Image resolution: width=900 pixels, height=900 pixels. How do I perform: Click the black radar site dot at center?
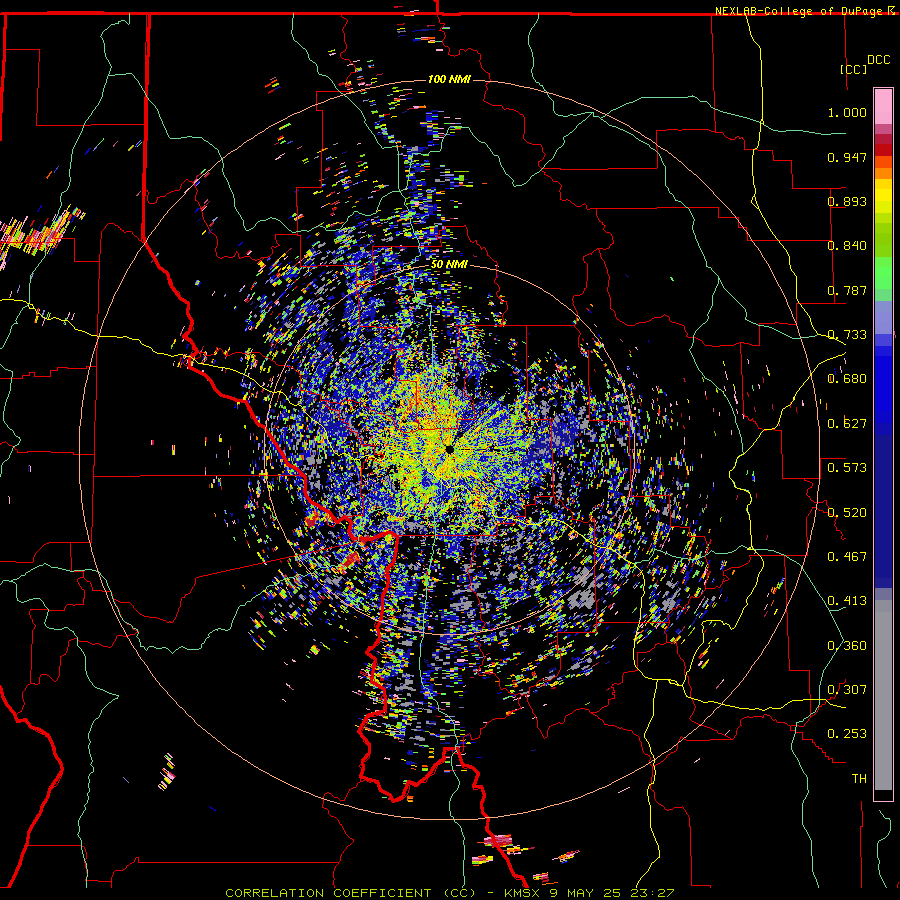click(449, 449)
